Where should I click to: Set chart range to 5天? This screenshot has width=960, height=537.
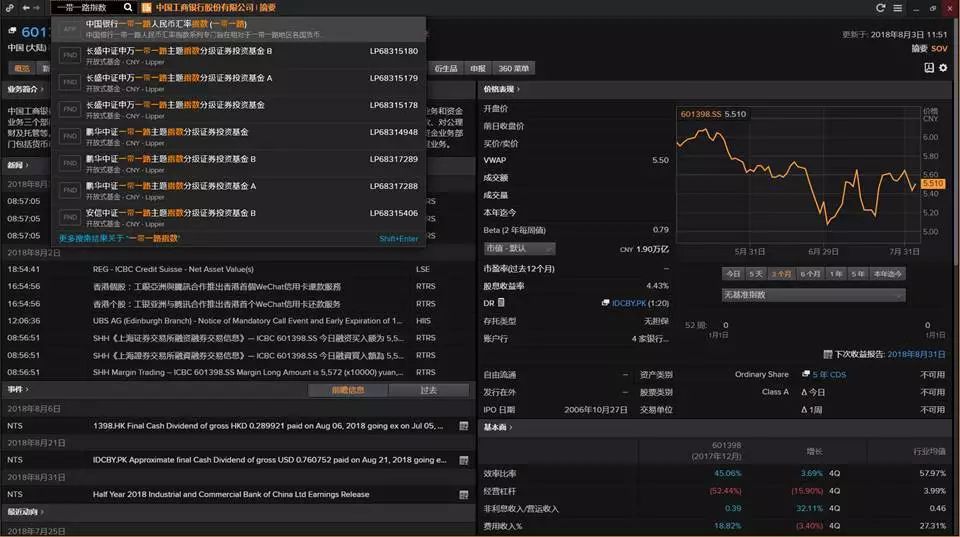[756, 274]
